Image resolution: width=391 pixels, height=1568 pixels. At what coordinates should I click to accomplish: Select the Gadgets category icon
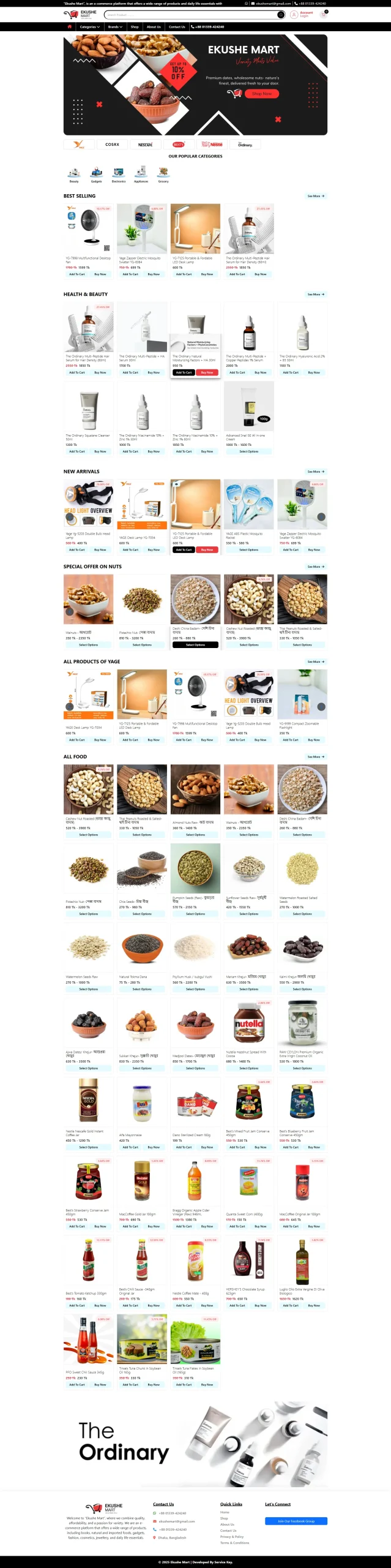click(x=97, y=172)
